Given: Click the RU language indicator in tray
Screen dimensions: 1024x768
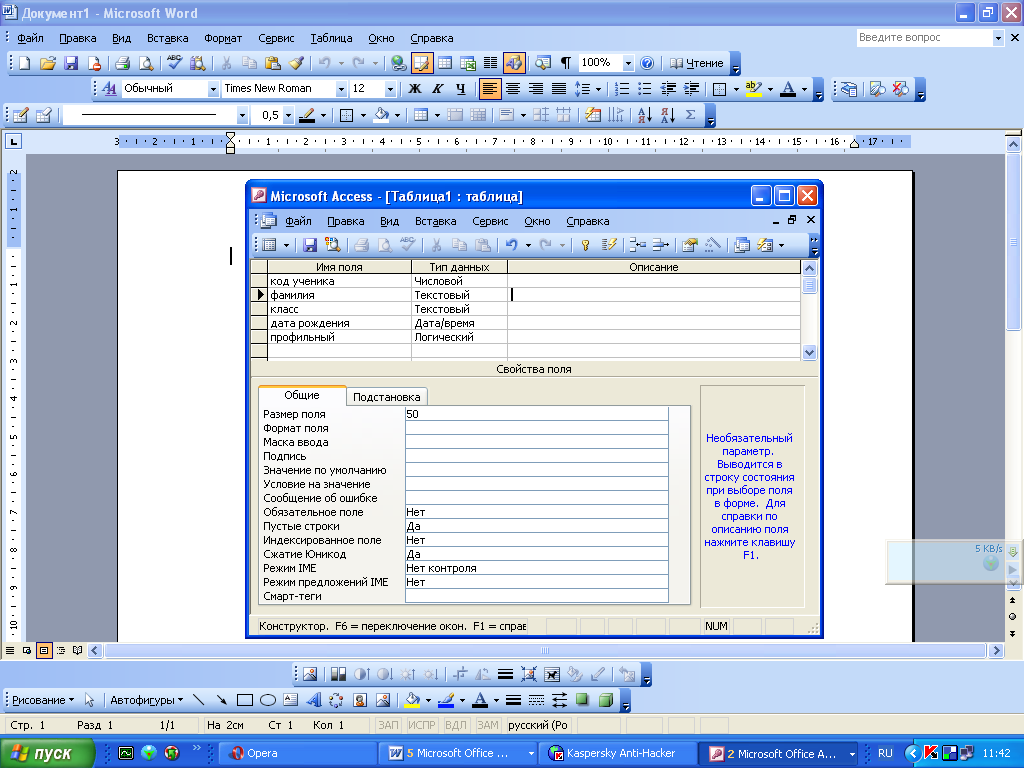Looking at the screenshot, I should point(885,753).
